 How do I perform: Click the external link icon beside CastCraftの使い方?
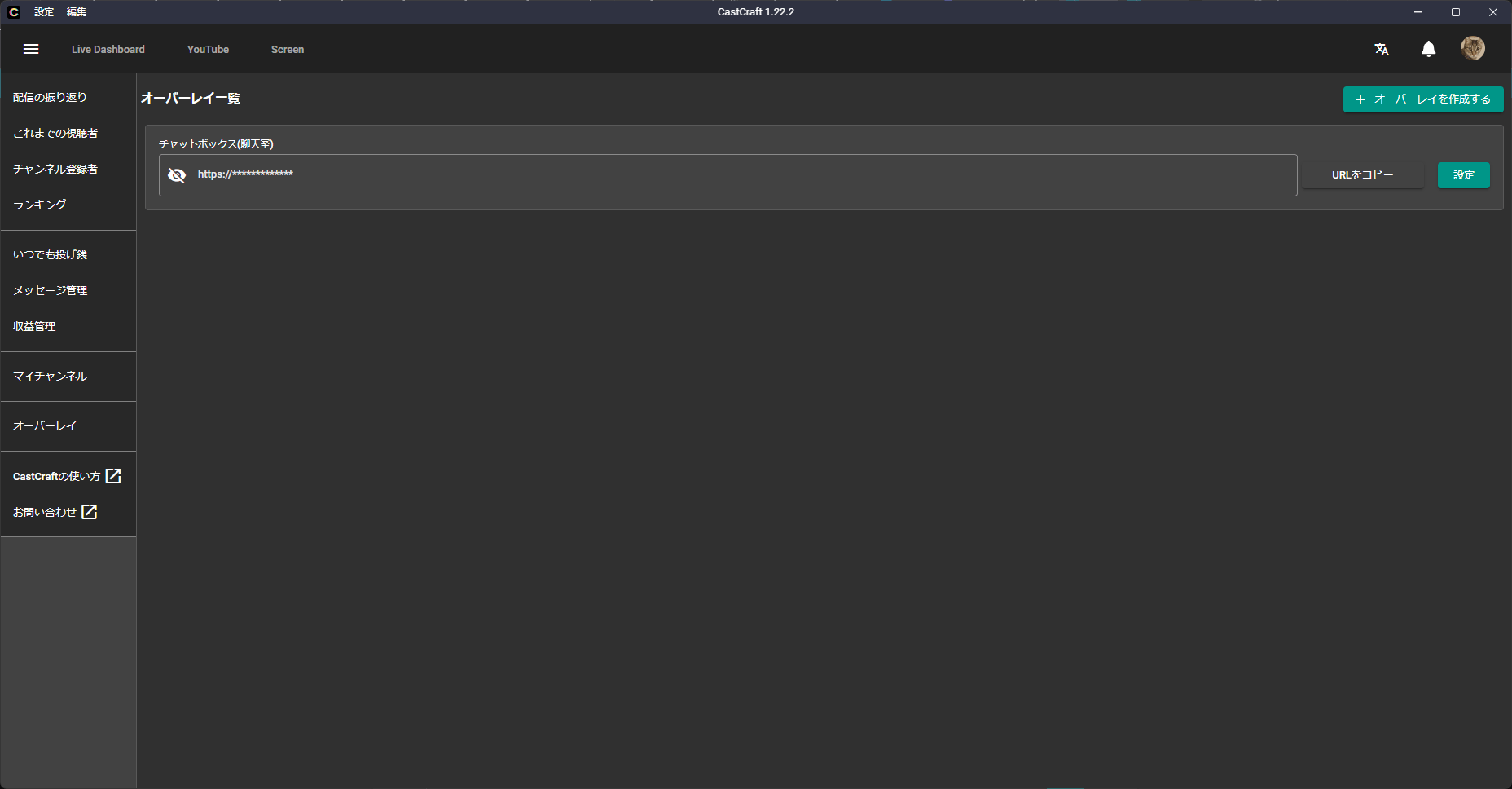tap(114, 476)
